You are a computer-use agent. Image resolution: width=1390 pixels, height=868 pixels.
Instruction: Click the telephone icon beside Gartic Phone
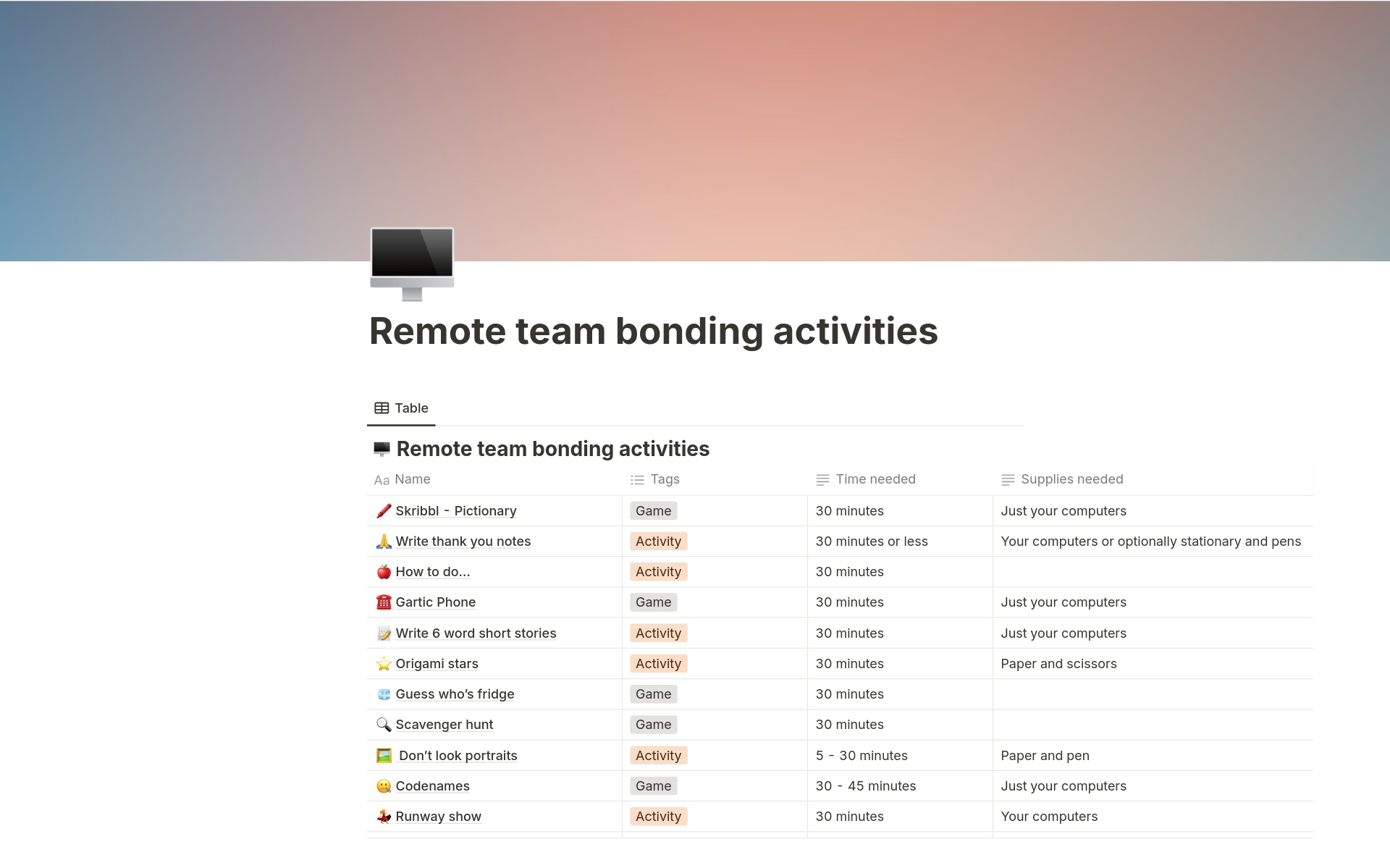384,602
